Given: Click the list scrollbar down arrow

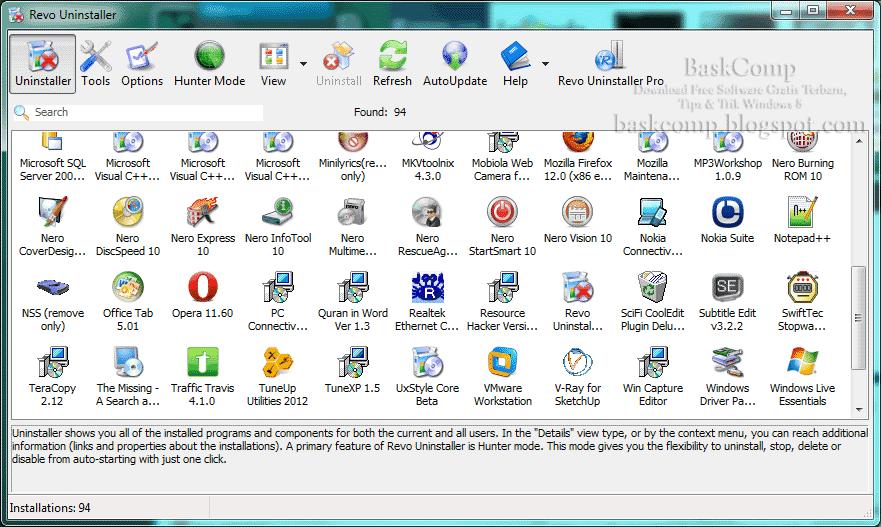Looking at the screenshot, I should 859,410.
